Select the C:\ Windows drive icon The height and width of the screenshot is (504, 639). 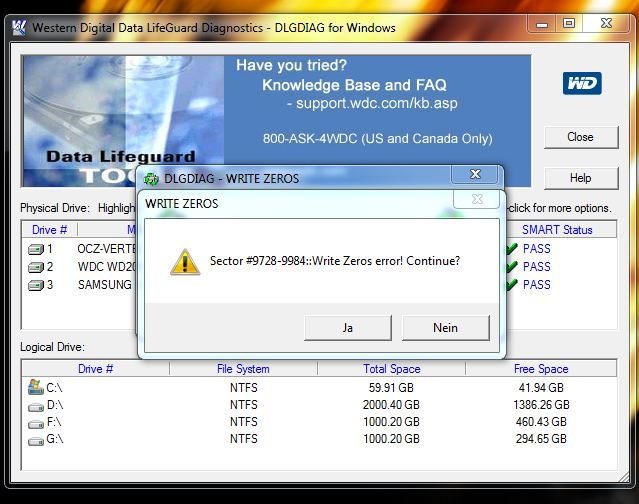tap(36, 387)
